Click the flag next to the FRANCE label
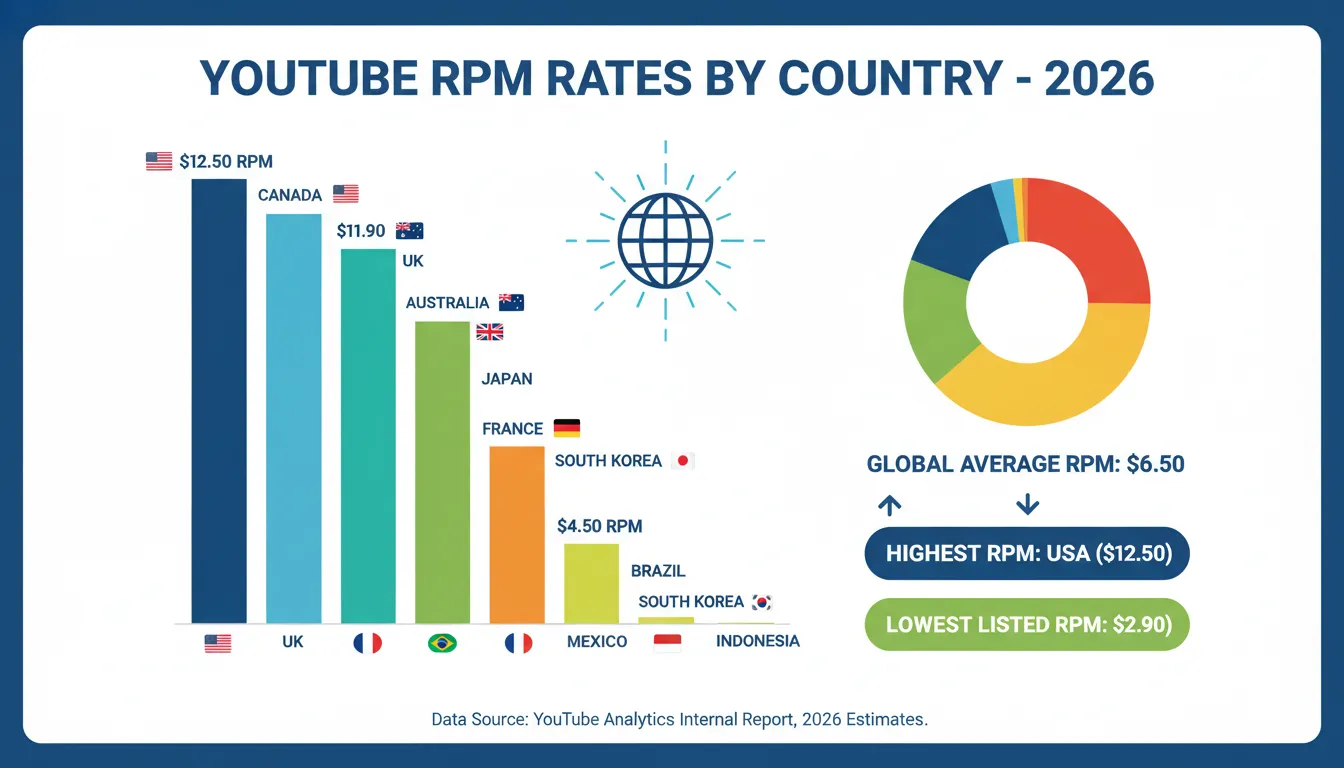This screenshot has height=768, width=1344. pos(567,428)
